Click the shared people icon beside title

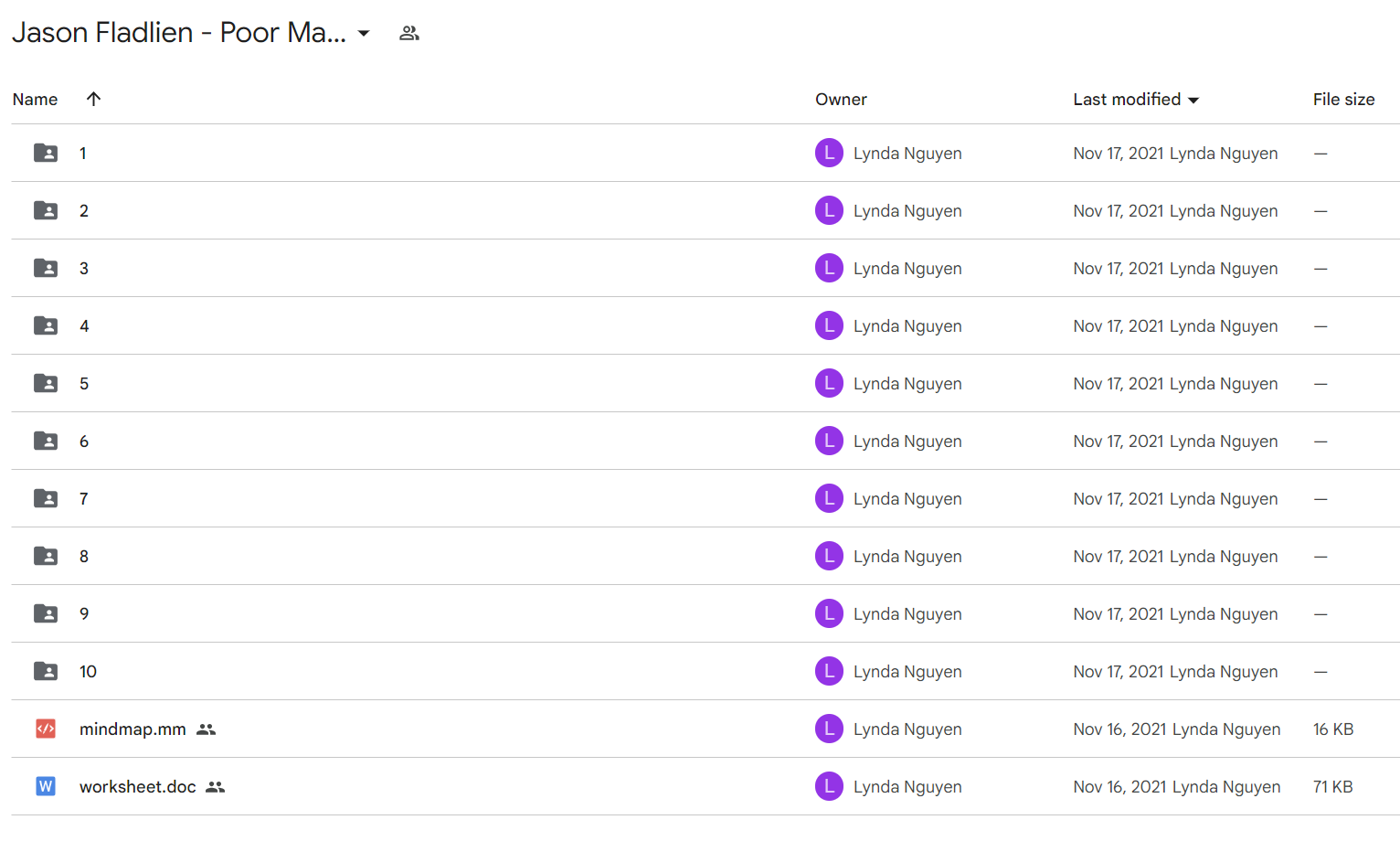(409, 34)
